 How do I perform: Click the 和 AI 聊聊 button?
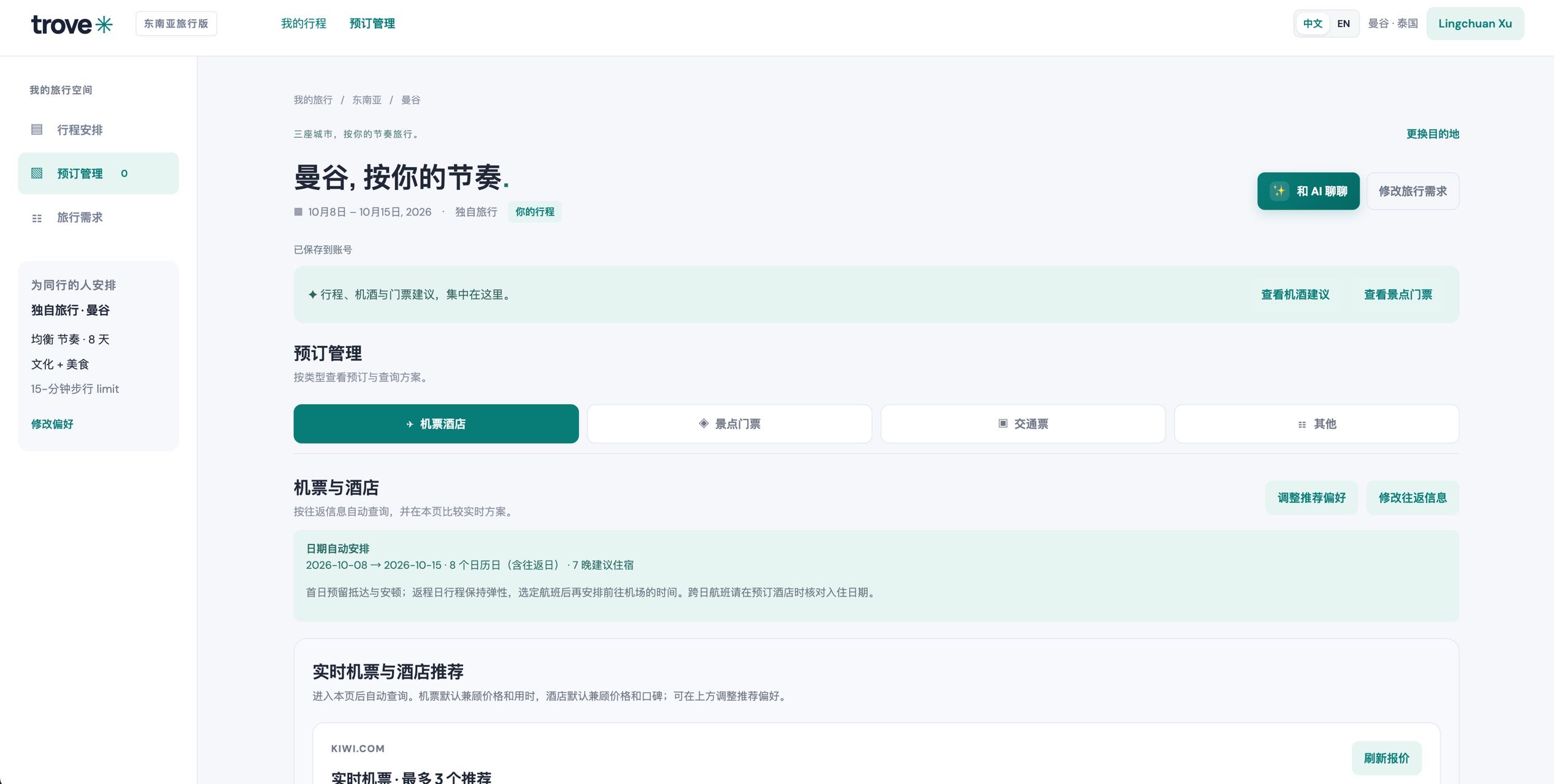1308,191
